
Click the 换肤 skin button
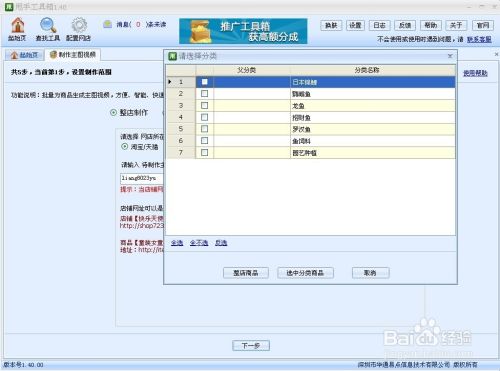tap(331, 25)
